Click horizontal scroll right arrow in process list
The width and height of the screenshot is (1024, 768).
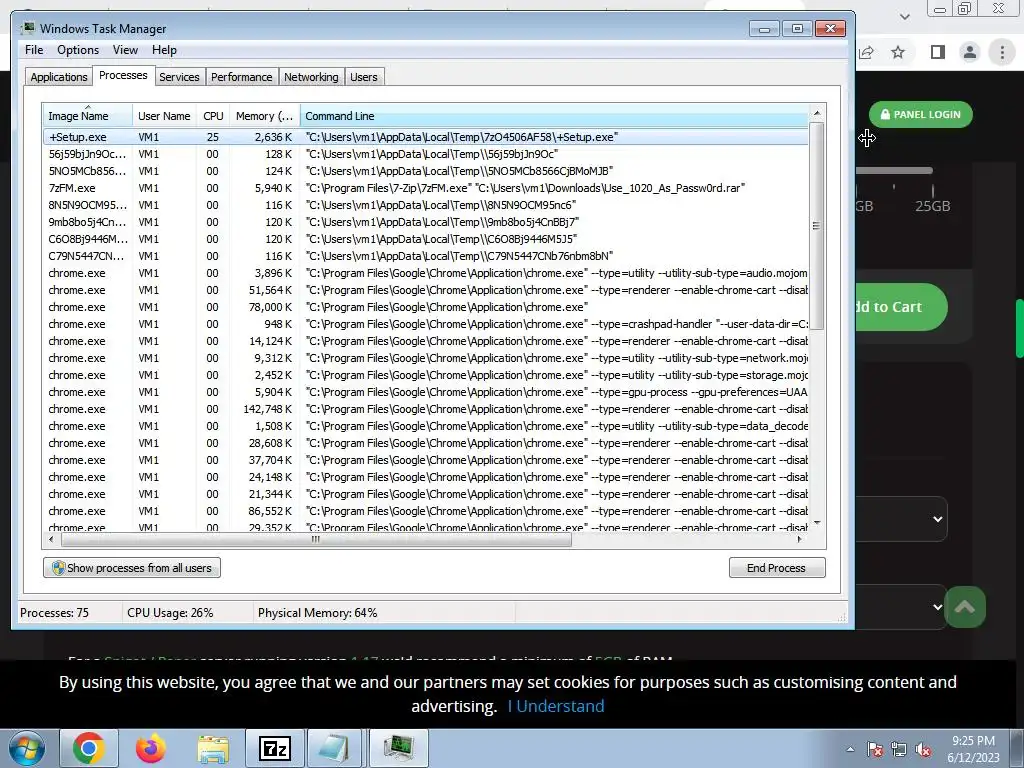pyautogui.click(x=799, y=539)
